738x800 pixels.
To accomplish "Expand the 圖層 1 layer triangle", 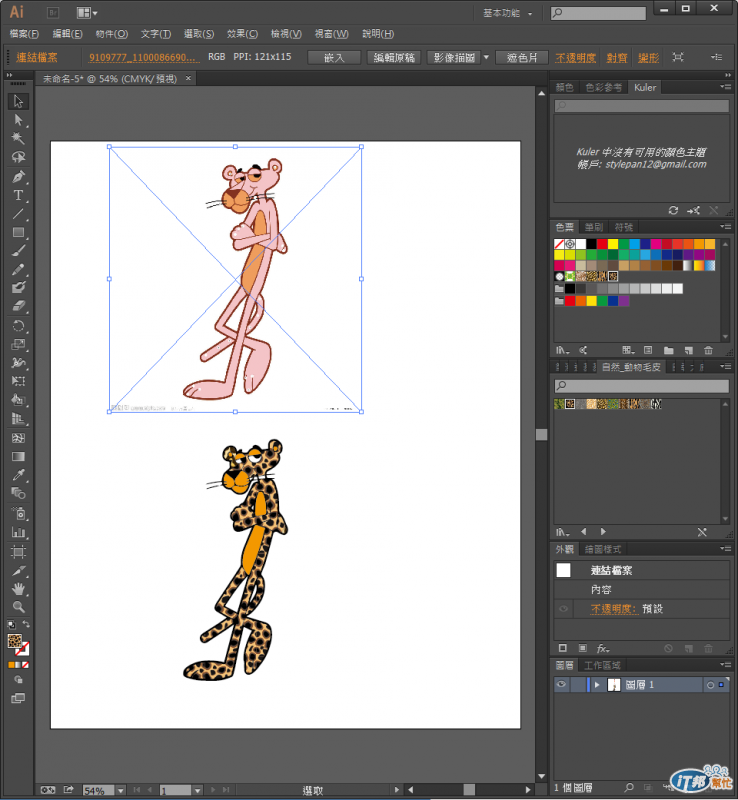I will (x=597, y=685).
